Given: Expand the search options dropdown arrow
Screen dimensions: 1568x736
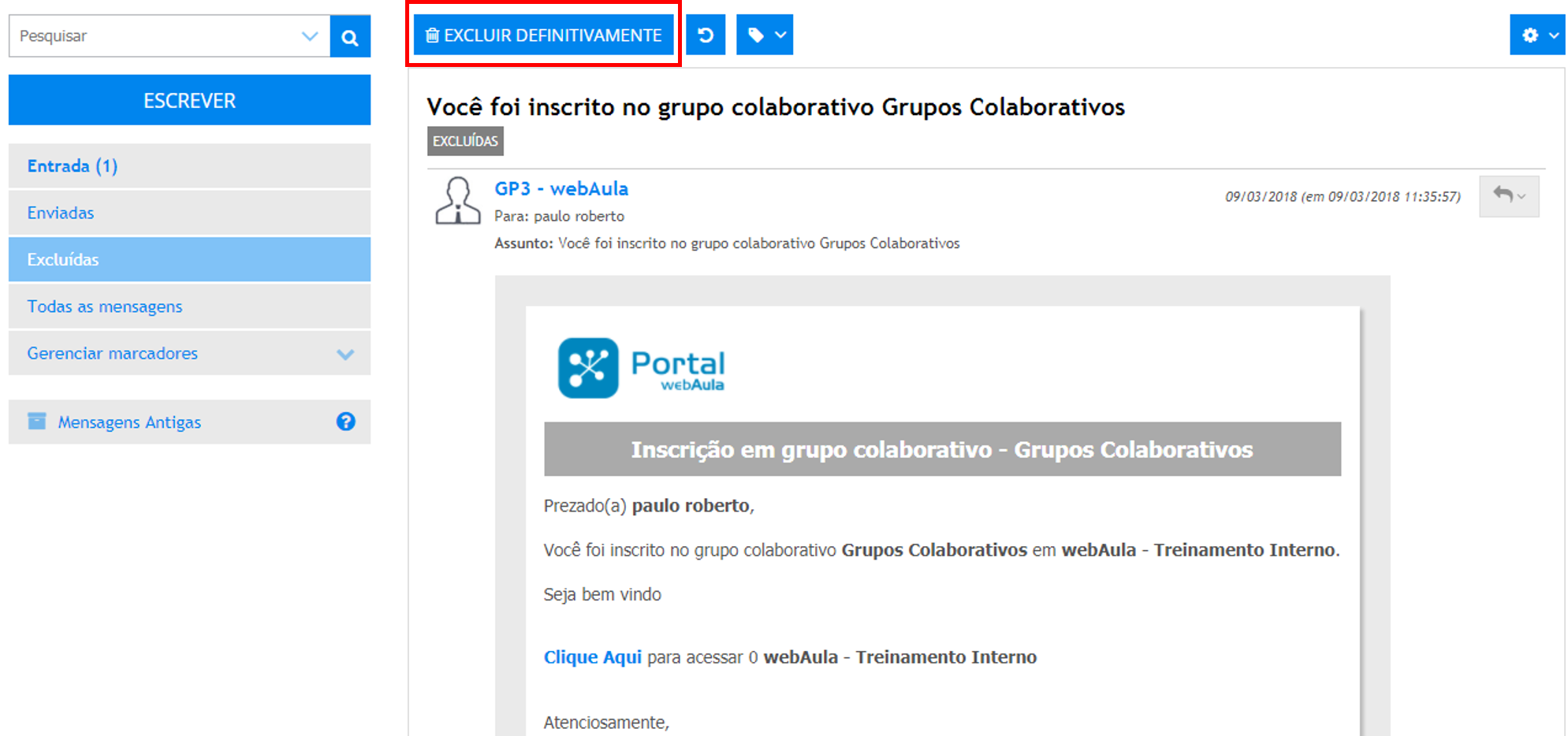Looking at the screenshot, I should pos(310,36).
